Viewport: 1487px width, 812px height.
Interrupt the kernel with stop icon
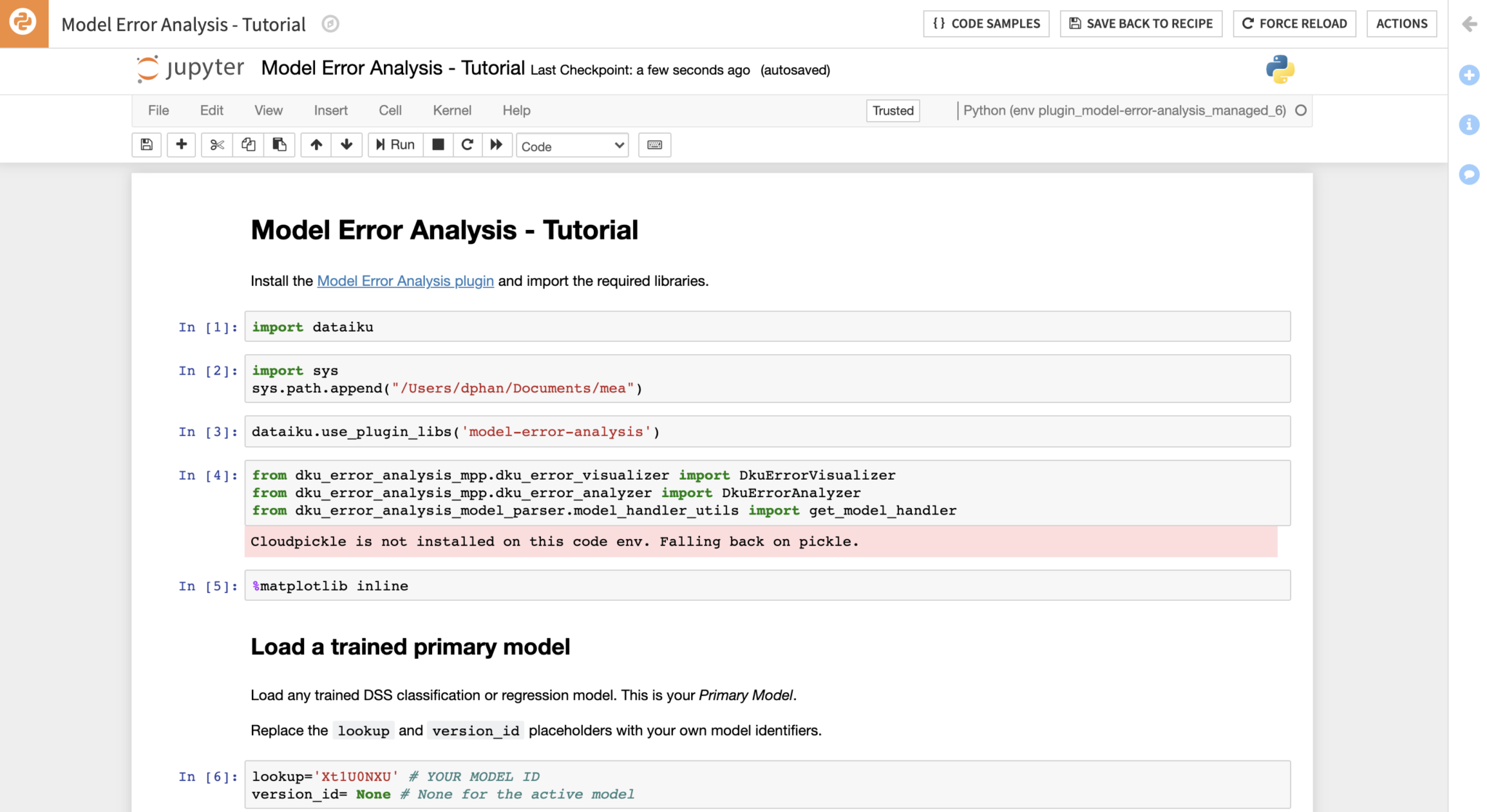click(x=439, y=144)
